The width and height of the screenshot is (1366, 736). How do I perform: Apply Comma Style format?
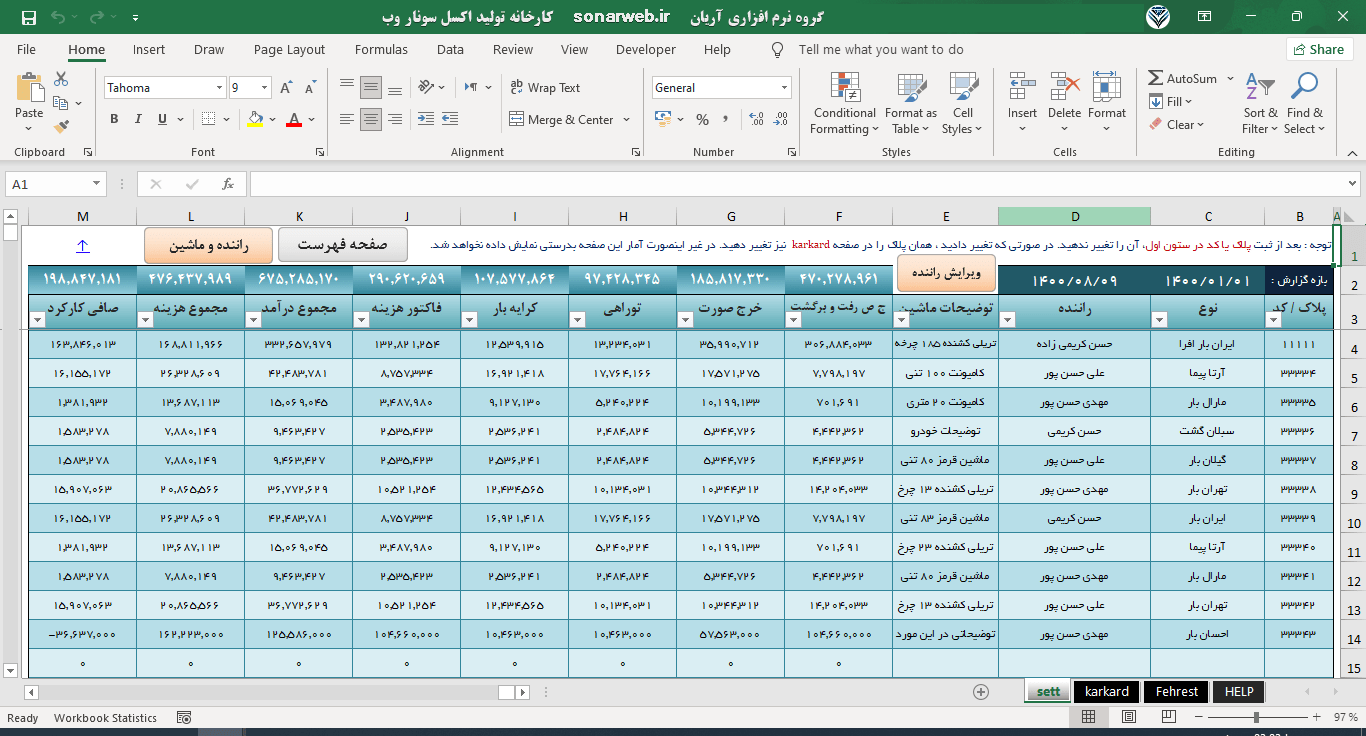(x=724, y=120)
